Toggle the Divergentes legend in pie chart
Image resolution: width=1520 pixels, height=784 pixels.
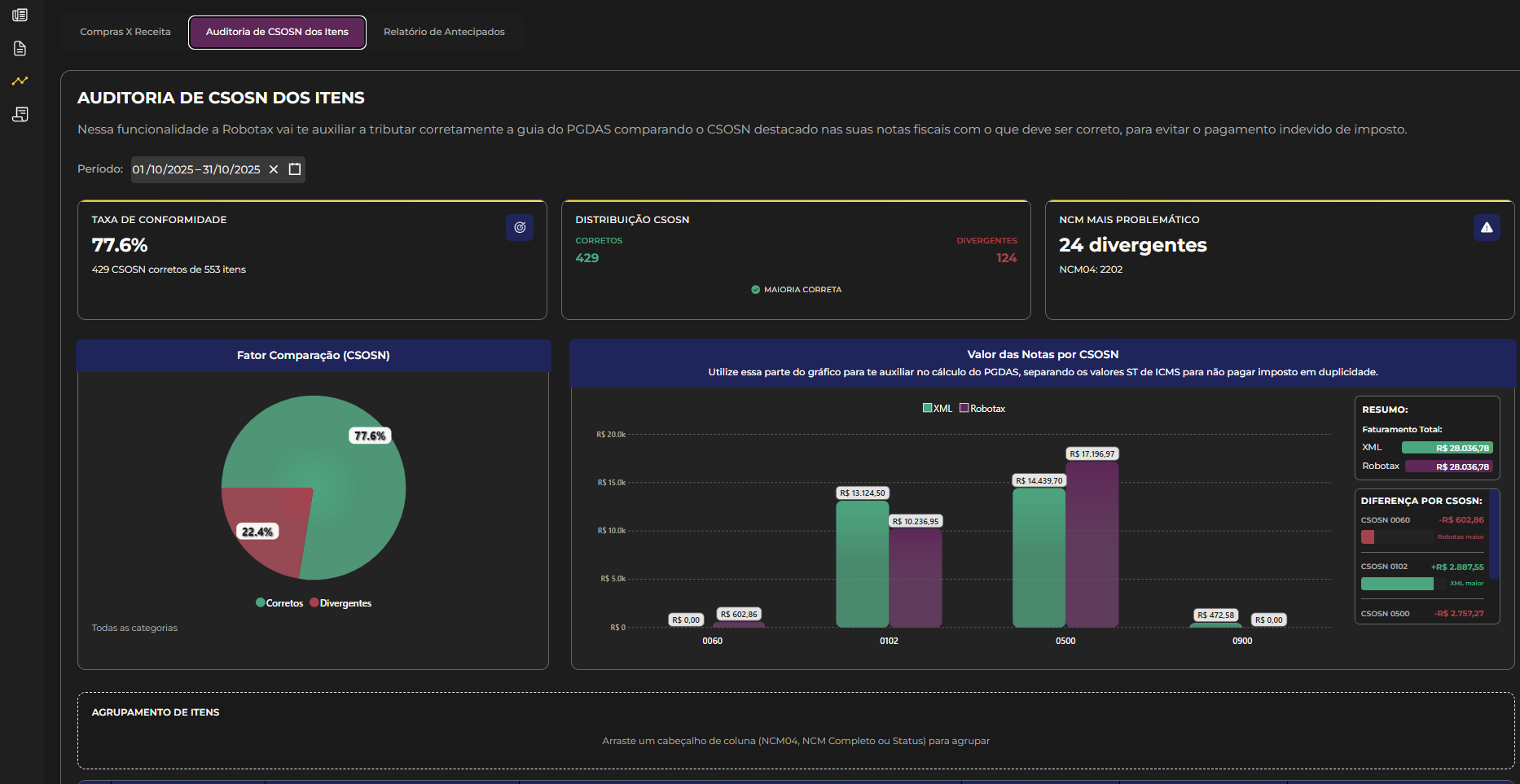point(340,603)
